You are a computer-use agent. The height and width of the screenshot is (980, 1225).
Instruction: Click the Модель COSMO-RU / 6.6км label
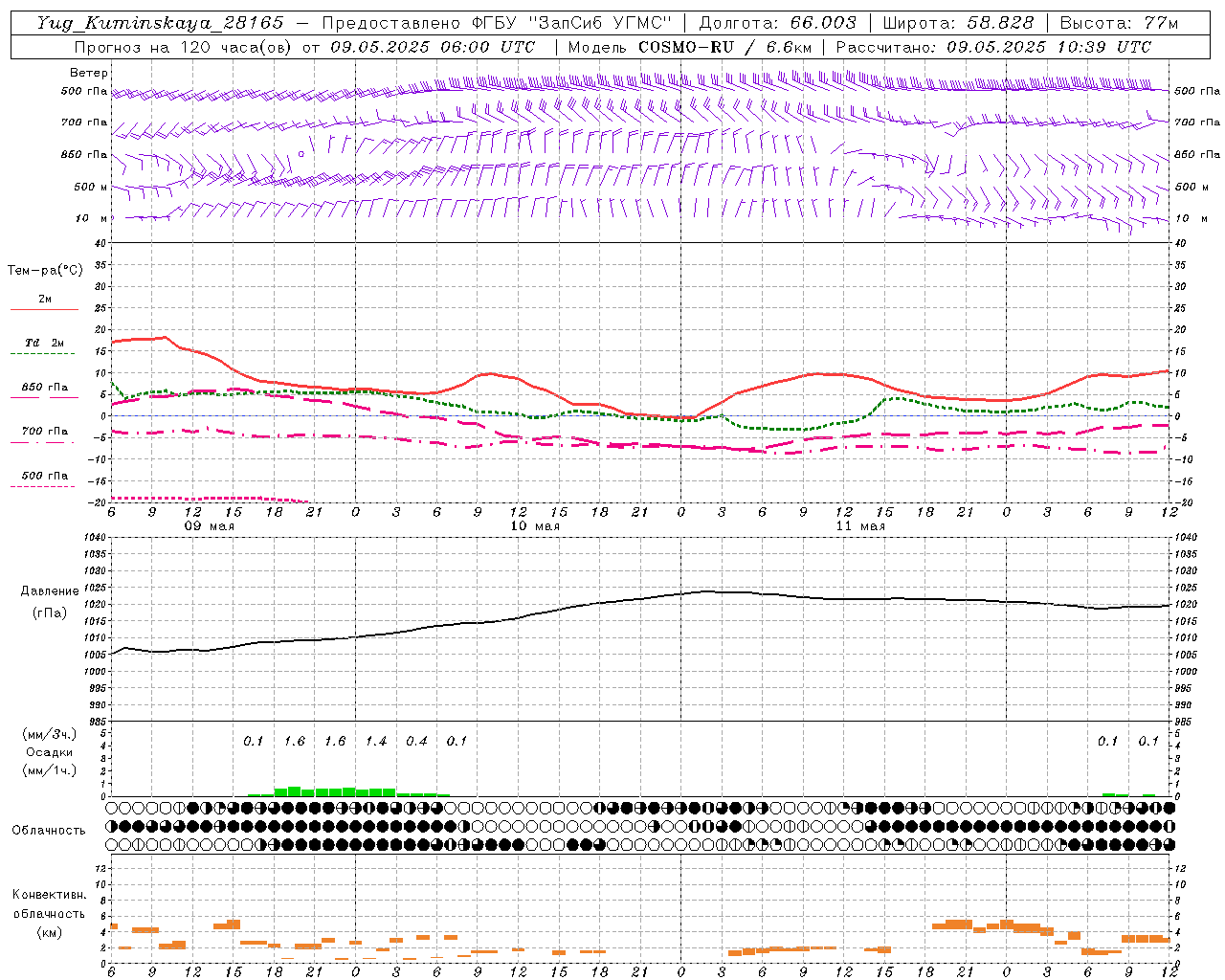tap(689, 47)
